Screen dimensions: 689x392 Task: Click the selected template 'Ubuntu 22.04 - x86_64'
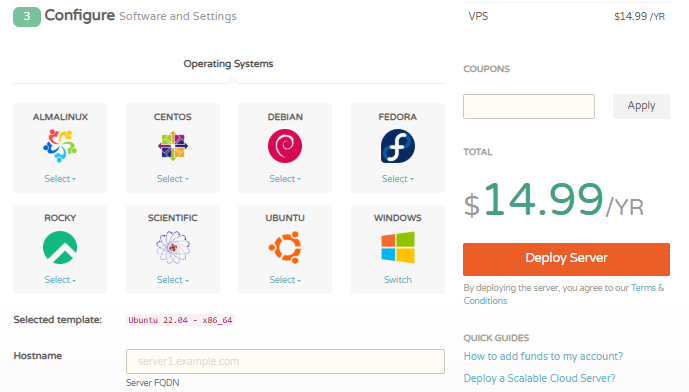(180, 320)
